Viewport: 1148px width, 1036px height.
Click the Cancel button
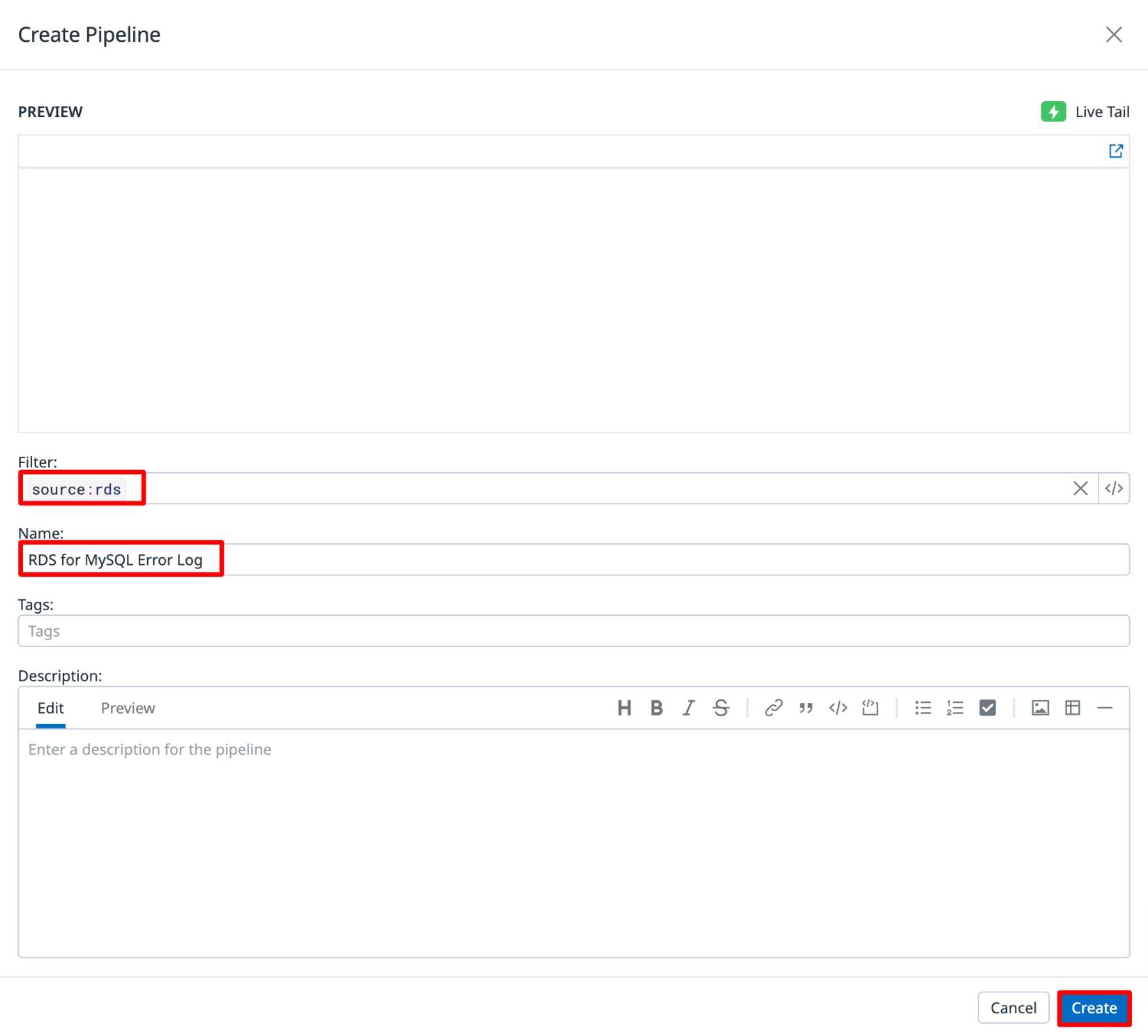[x=1013, y=1007]
